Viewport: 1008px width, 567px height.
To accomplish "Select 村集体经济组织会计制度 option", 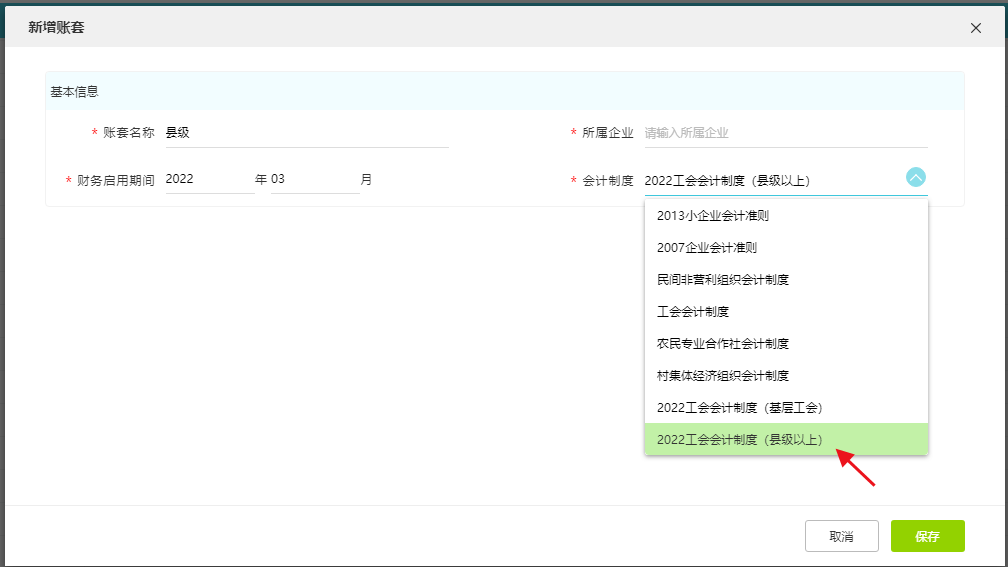I will pos(786,375).
